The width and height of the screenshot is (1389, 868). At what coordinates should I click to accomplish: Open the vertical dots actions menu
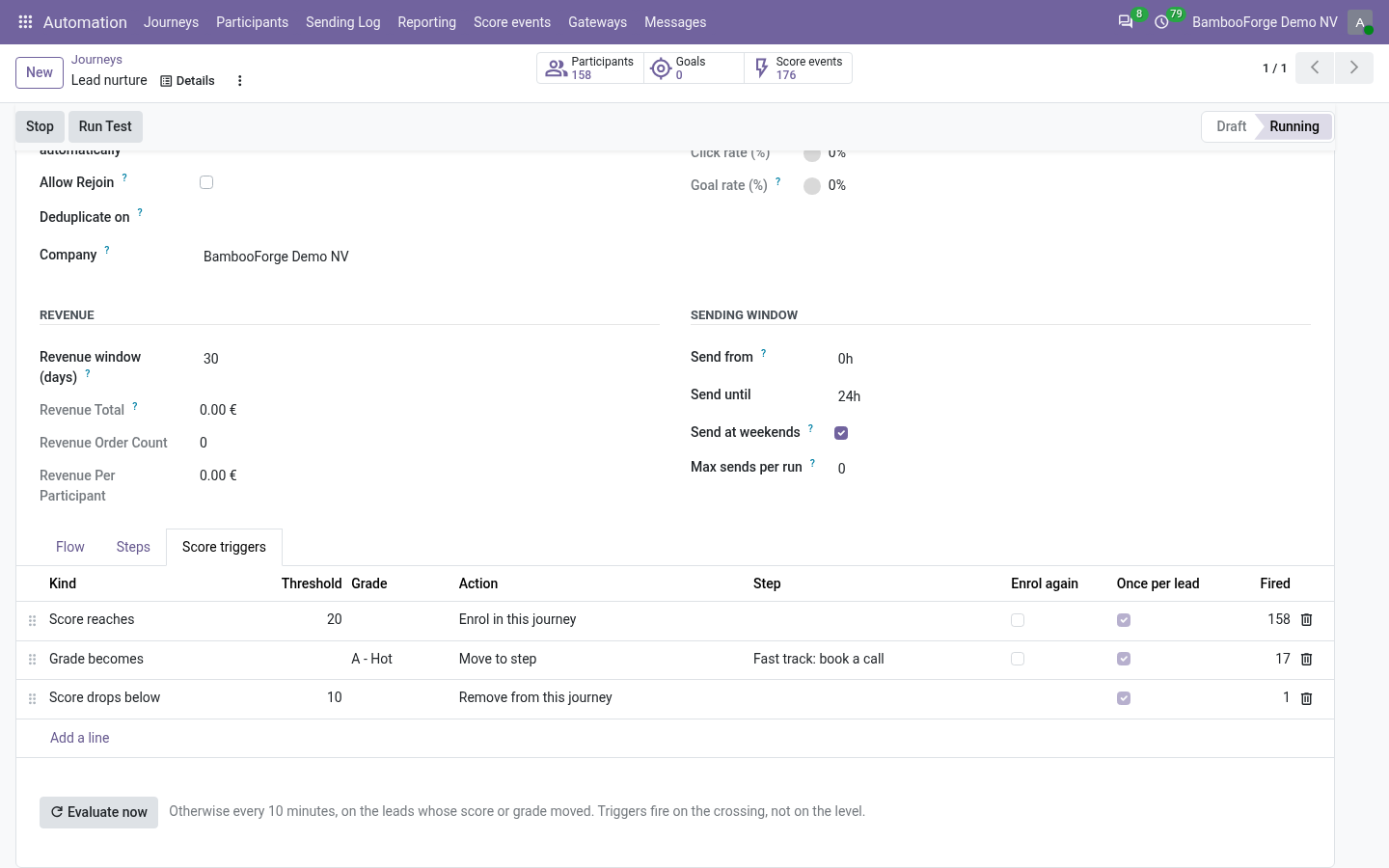coord(240,81)
